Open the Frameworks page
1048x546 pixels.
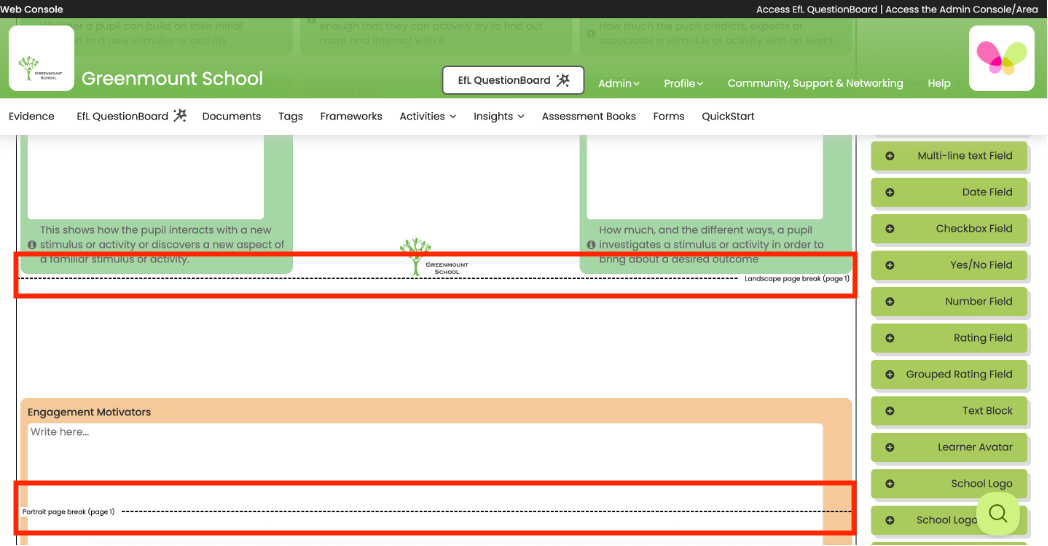click(351, 116)
